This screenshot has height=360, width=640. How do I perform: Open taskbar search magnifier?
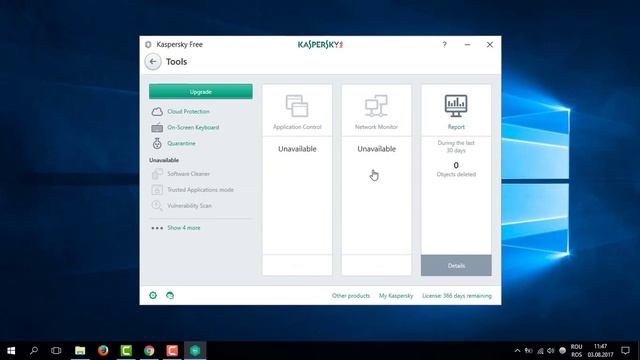pyautogui.click(x=34, y=351)
